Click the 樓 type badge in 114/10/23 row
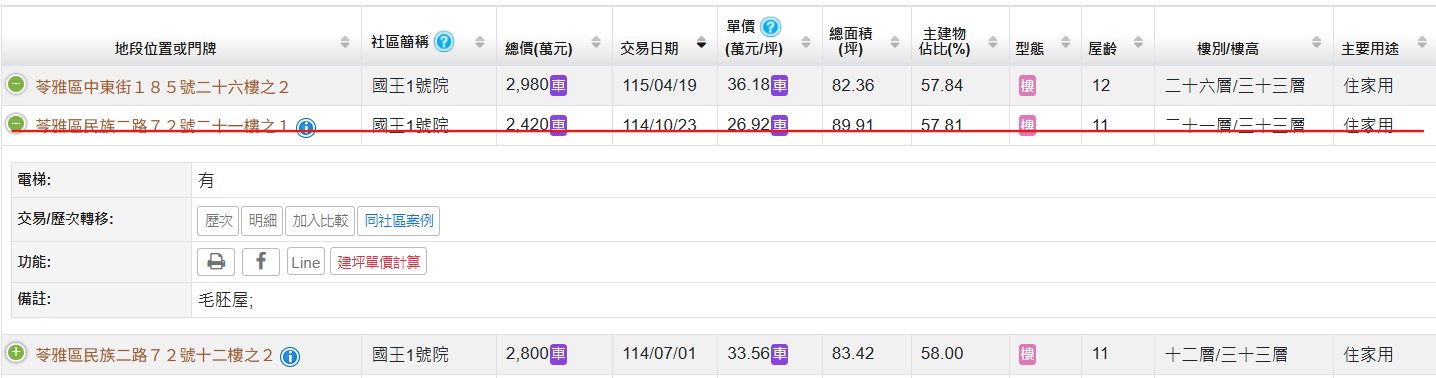The width and height of the screenshot is (1436, 378). pyautogui.click(x=1027, y=125)
